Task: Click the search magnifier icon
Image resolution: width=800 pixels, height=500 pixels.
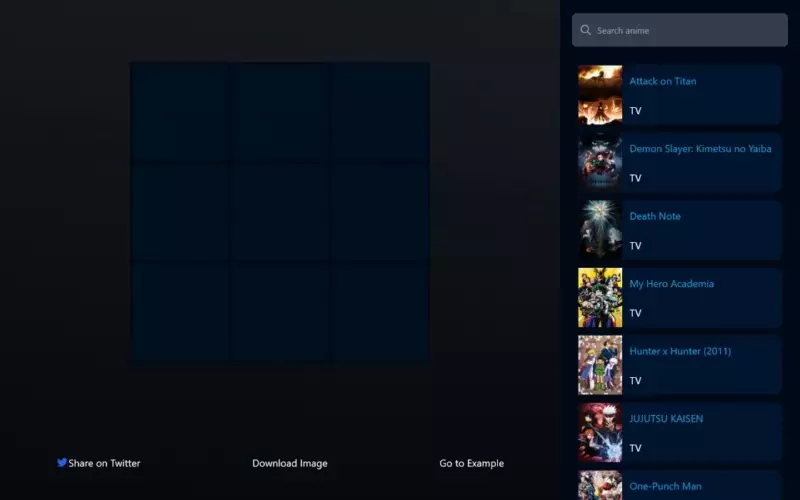Action: 586,30
